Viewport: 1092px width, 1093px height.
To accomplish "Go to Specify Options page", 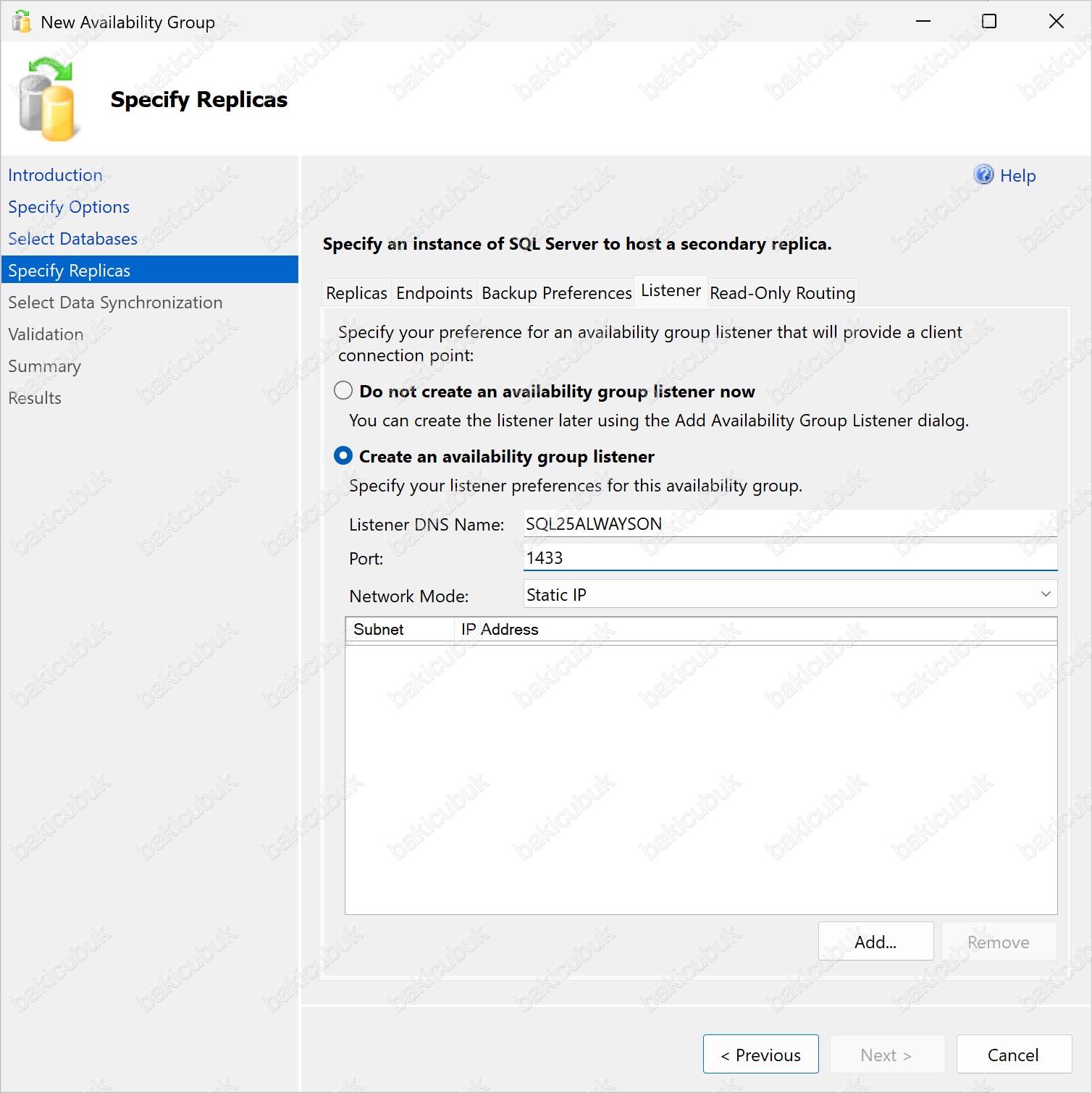I will tap(69, 207).
